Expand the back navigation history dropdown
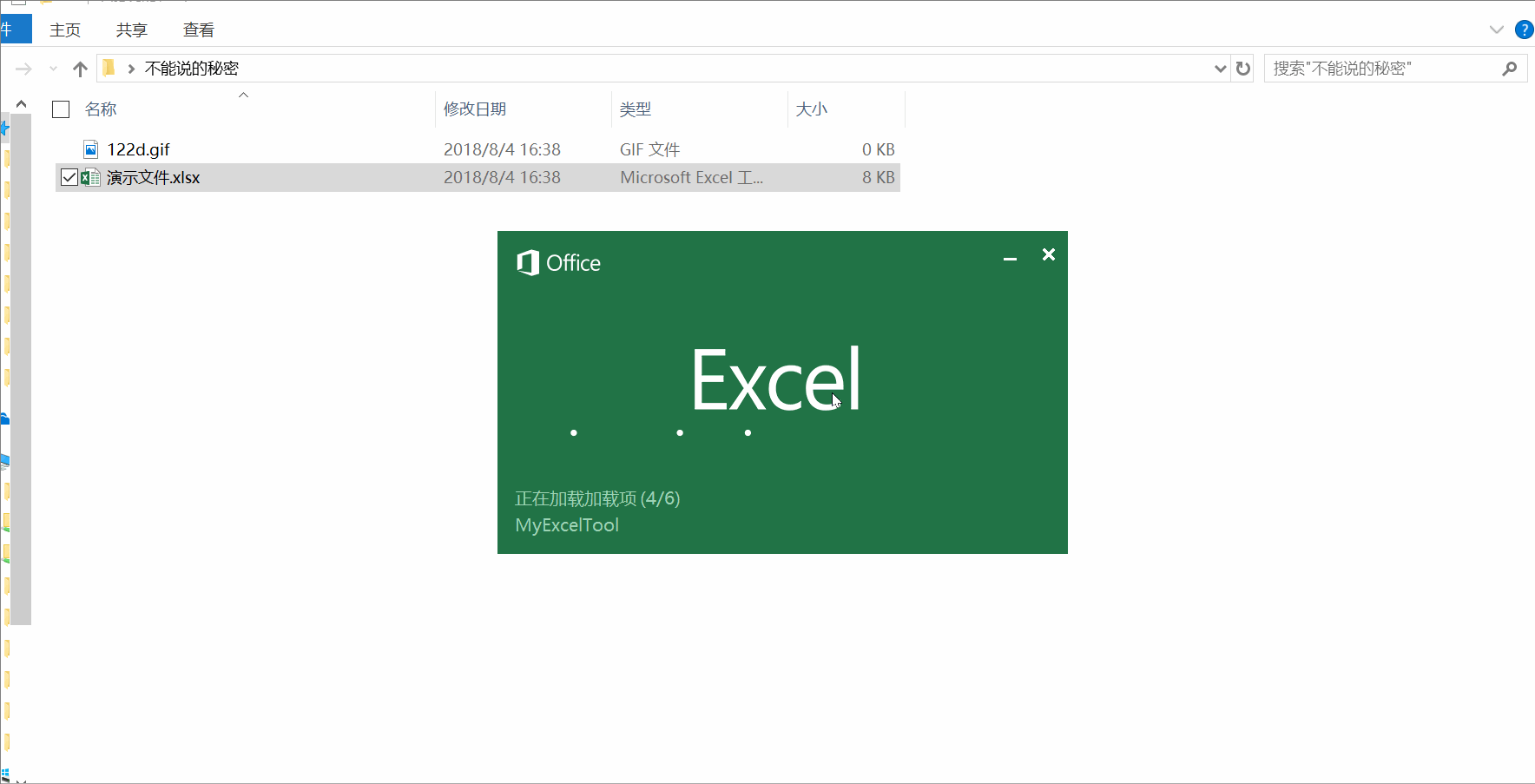This screenshot has height=784, width=1535. click(53, 68)
